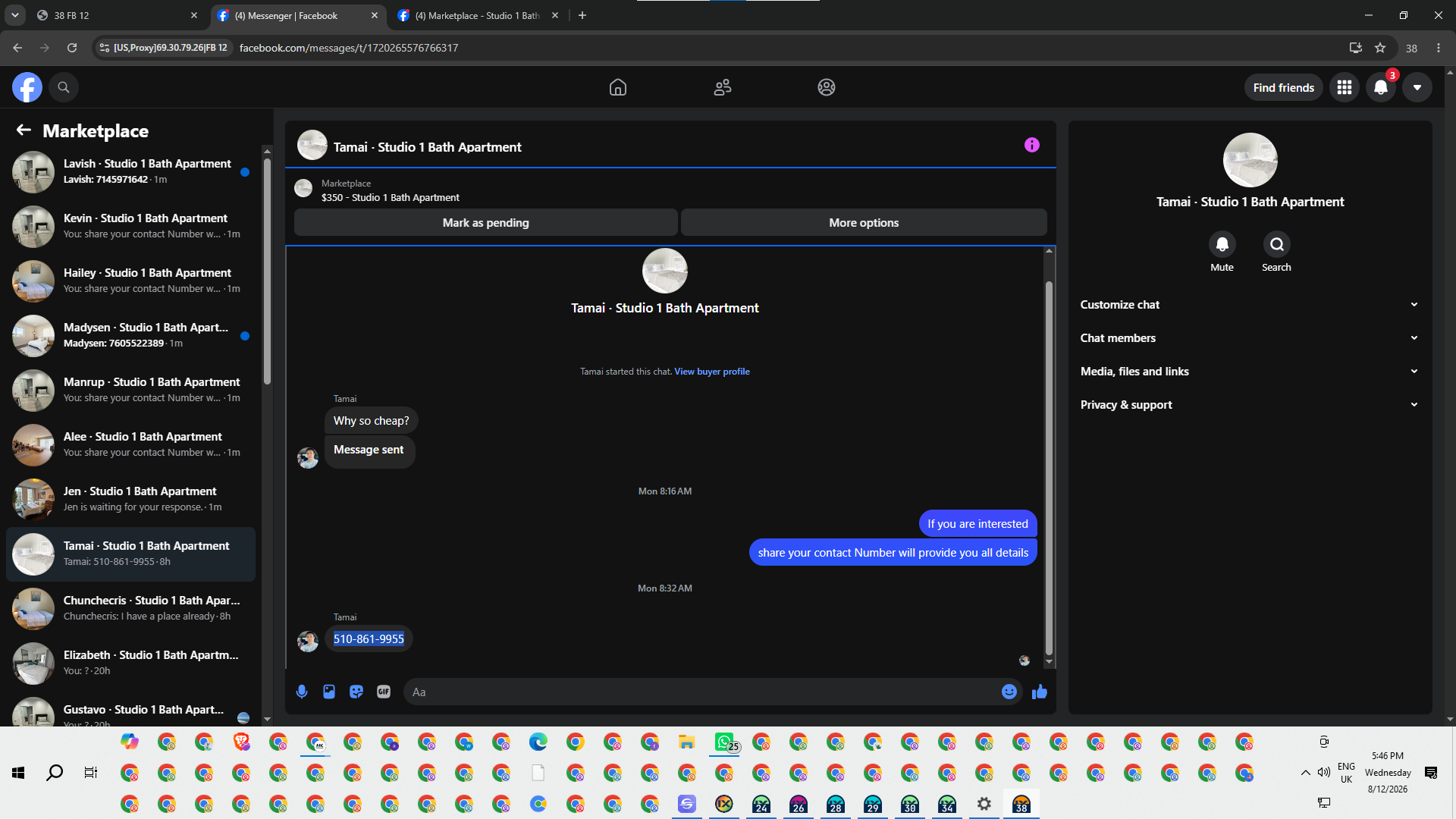Viewport: 1456px width, 819px height.
Task: Attach a photo using the image icon
Action: pyautogui.click(x=329, y=692)
